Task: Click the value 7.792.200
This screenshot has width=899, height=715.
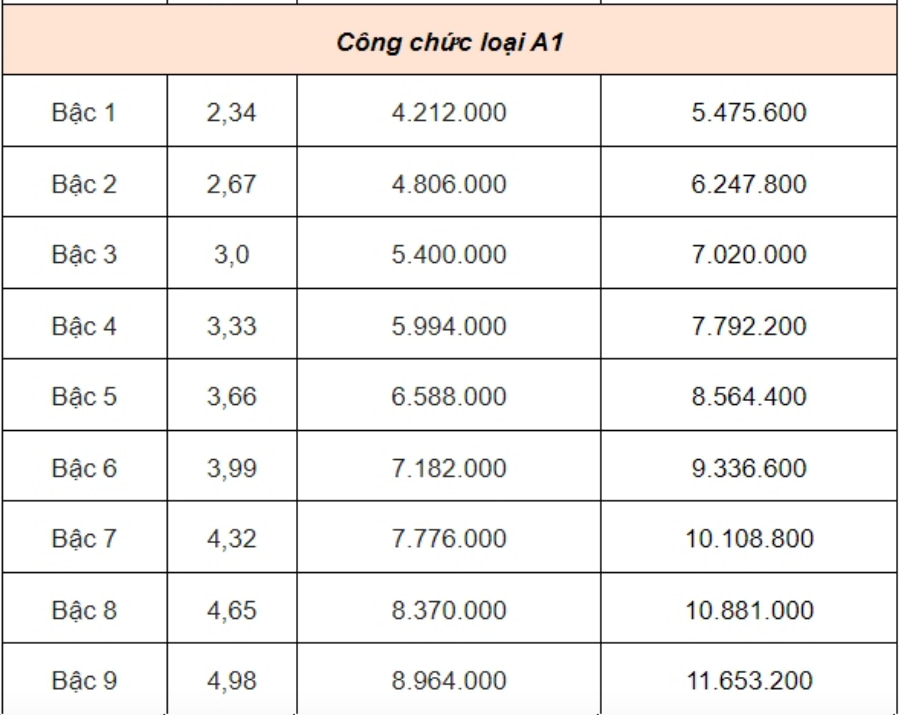Action: (749, 326)
